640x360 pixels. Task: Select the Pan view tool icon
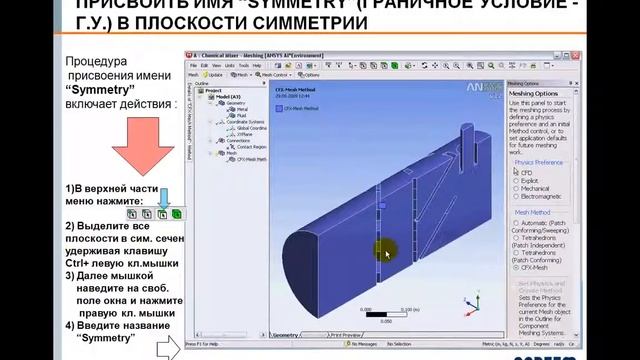(x=435, y=65)
